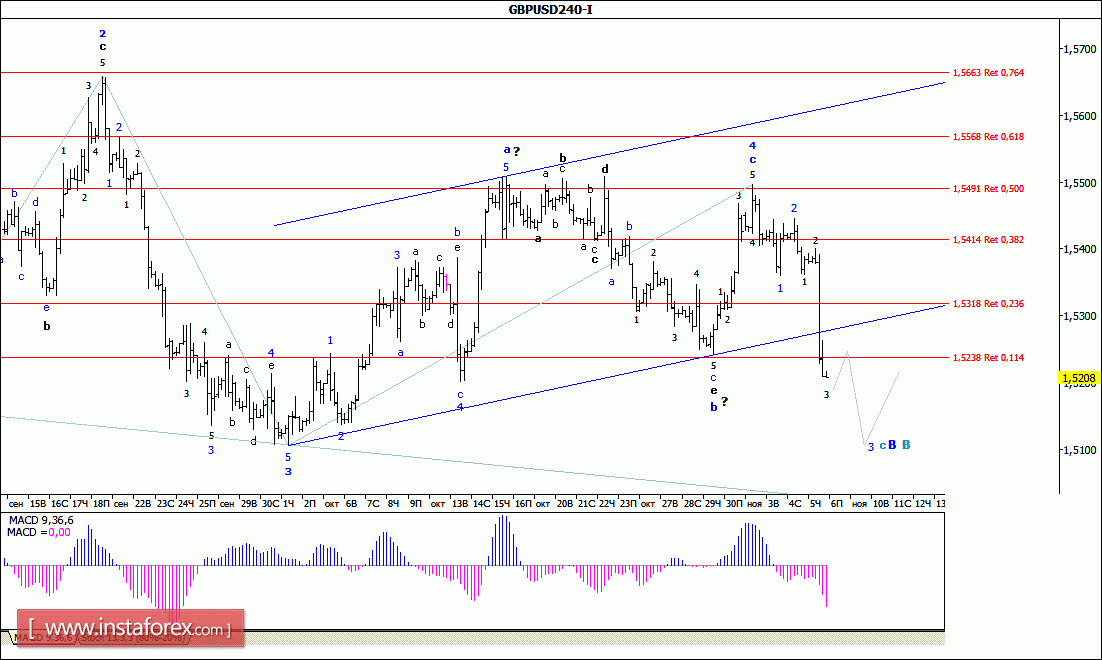The height and width of the screenshot is (660, 1102).
Task: Click the 1,5100 price axis value
Action: (x=1079, y=450)
